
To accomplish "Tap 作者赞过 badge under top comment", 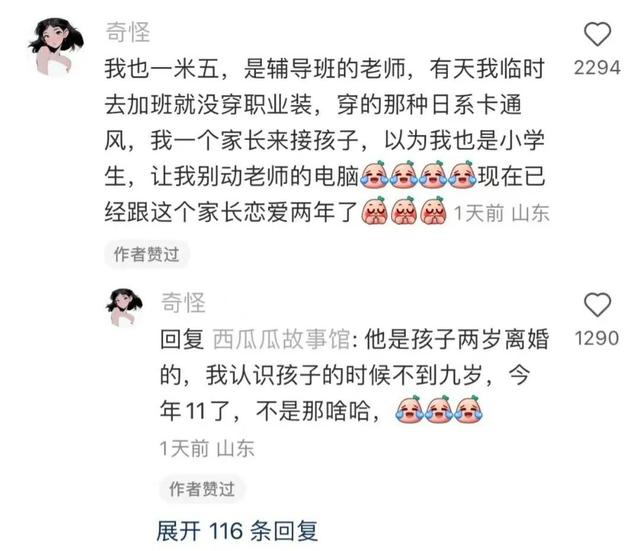I will click(x=146, y=254).
